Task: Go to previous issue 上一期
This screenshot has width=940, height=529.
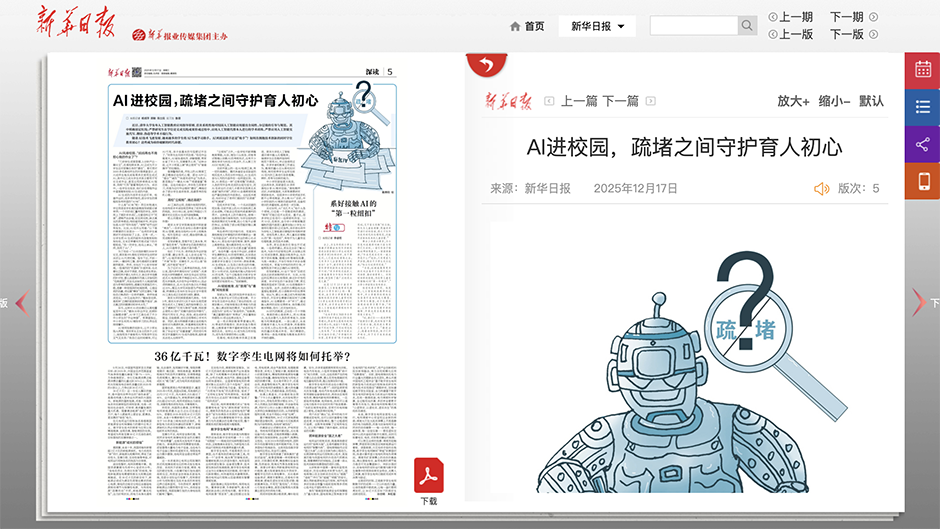Action: click(790, 17)
